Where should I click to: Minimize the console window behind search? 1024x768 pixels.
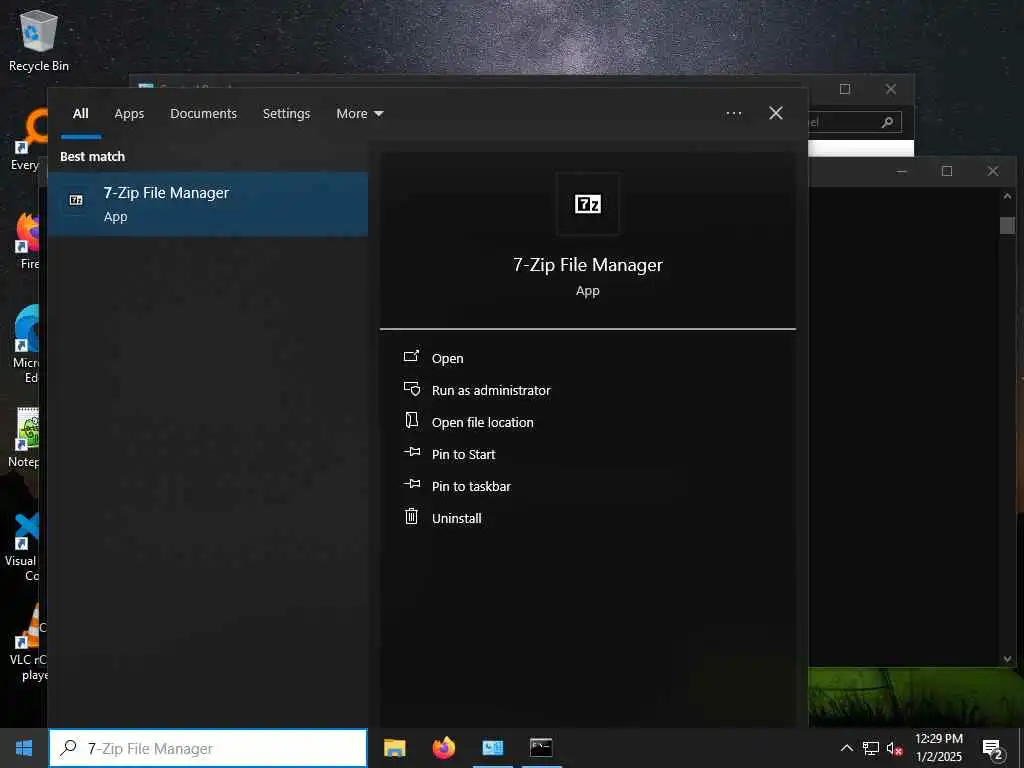pyautogui.click(x=902, y=171)
